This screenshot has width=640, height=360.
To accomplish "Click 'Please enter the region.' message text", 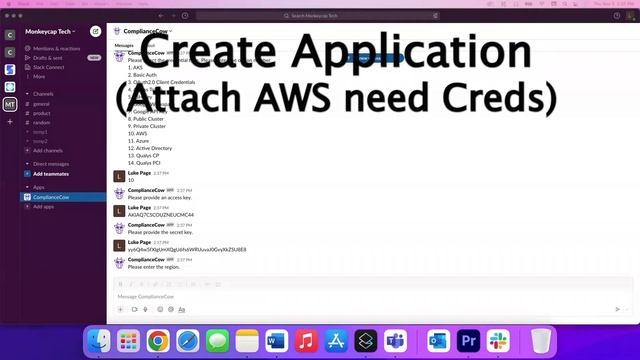I will [x=154, y=267].
